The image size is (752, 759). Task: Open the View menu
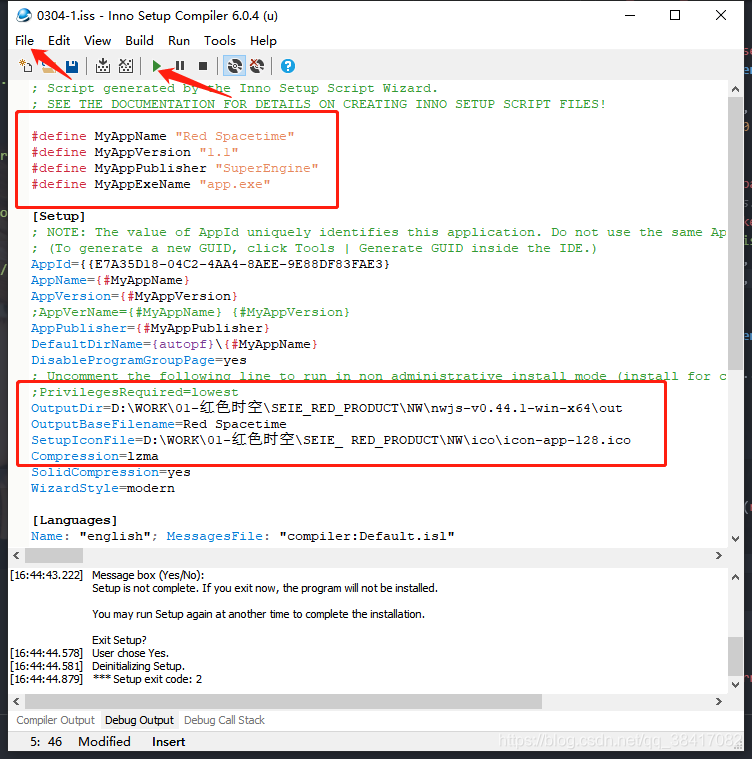coord(97,41)
